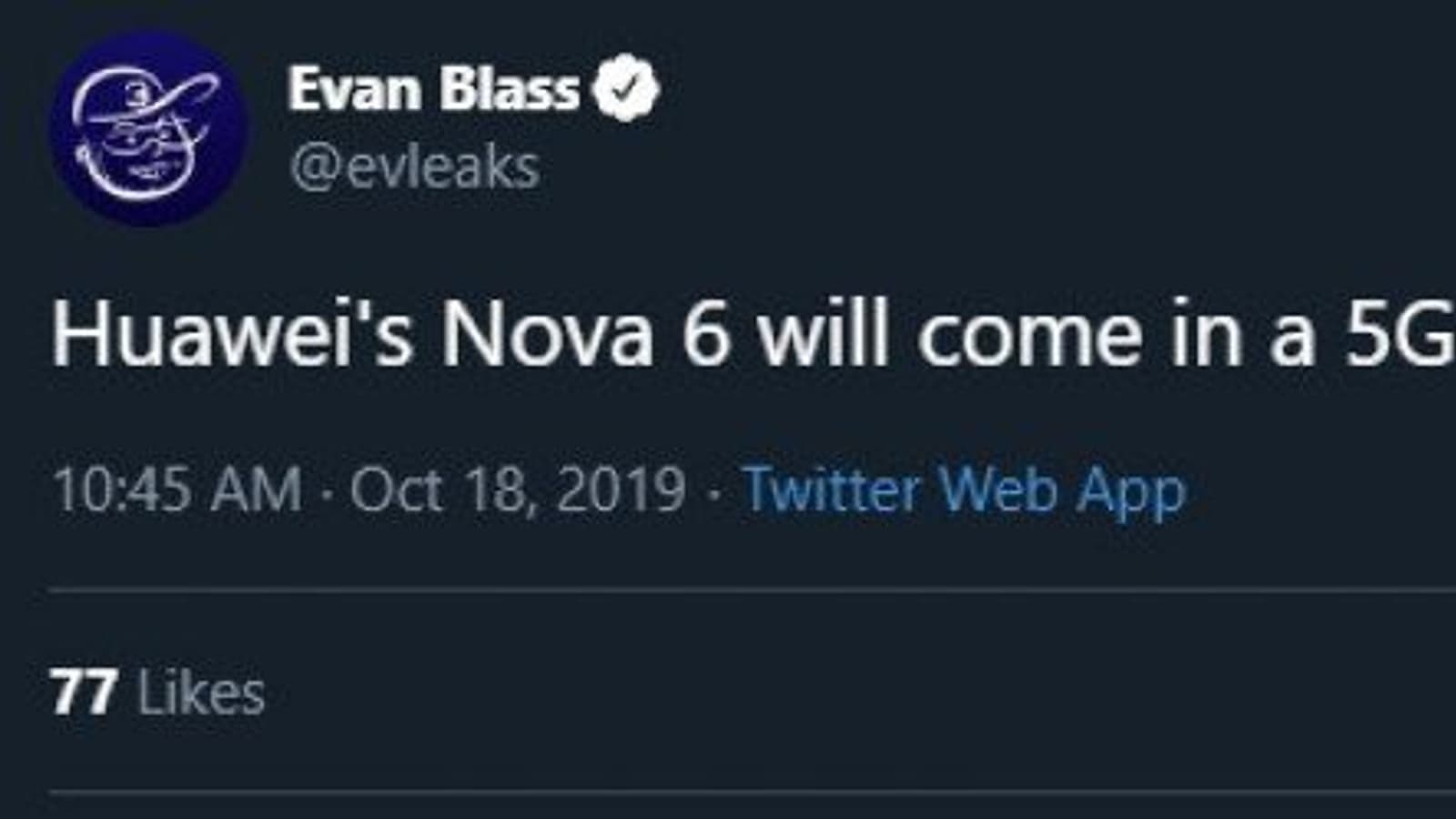Click the word Twitter in source link
The width and height of the screenshot is (1456, 819).
(x=832, y=490)
